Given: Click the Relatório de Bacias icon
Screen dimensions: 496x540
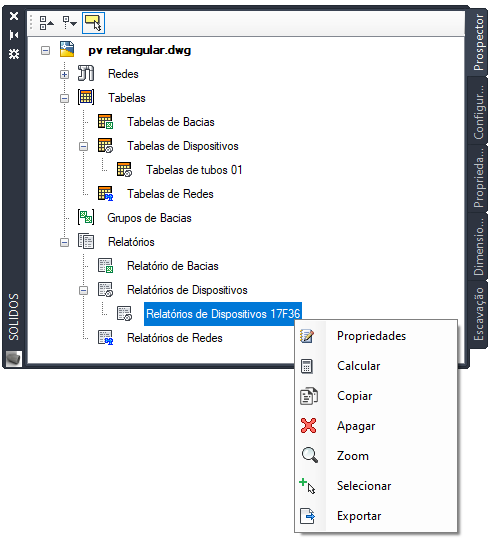Looking at the screenshot, I should [105, 266].
